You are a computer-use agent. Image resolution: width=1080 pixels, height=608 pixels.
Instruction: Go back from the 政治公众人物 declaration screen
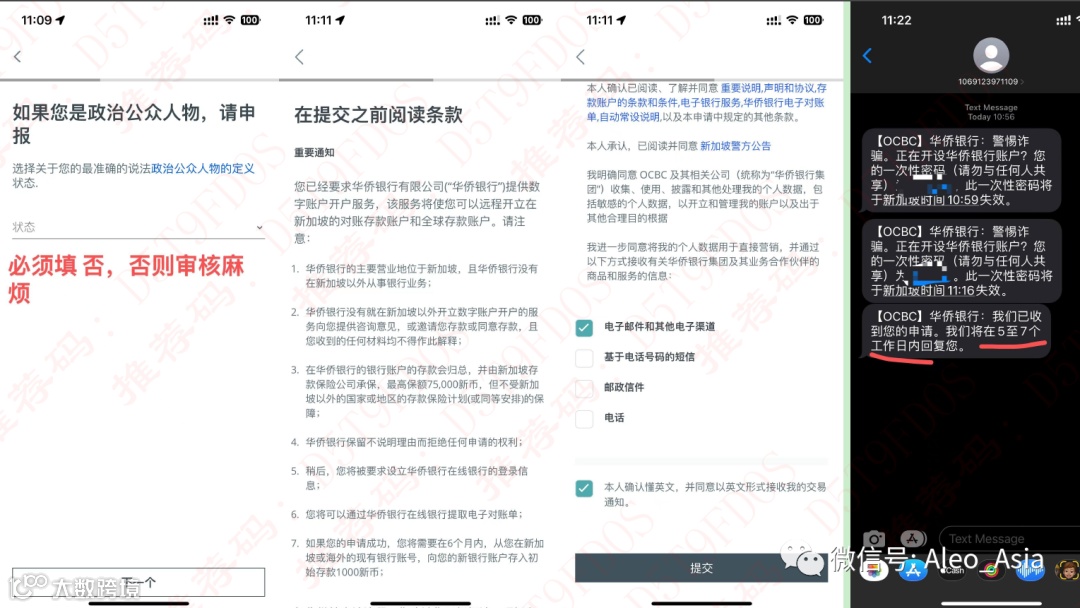coord(18,56)
